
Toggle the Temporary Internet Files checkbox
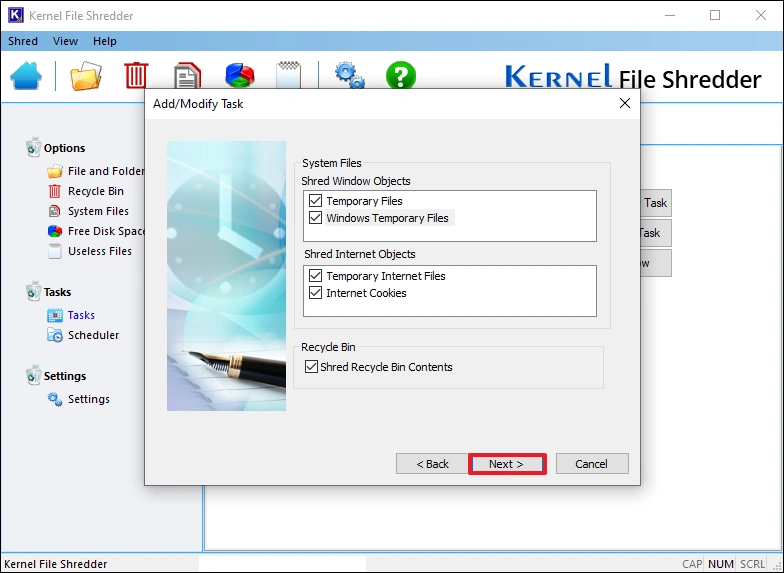[316, 276]
